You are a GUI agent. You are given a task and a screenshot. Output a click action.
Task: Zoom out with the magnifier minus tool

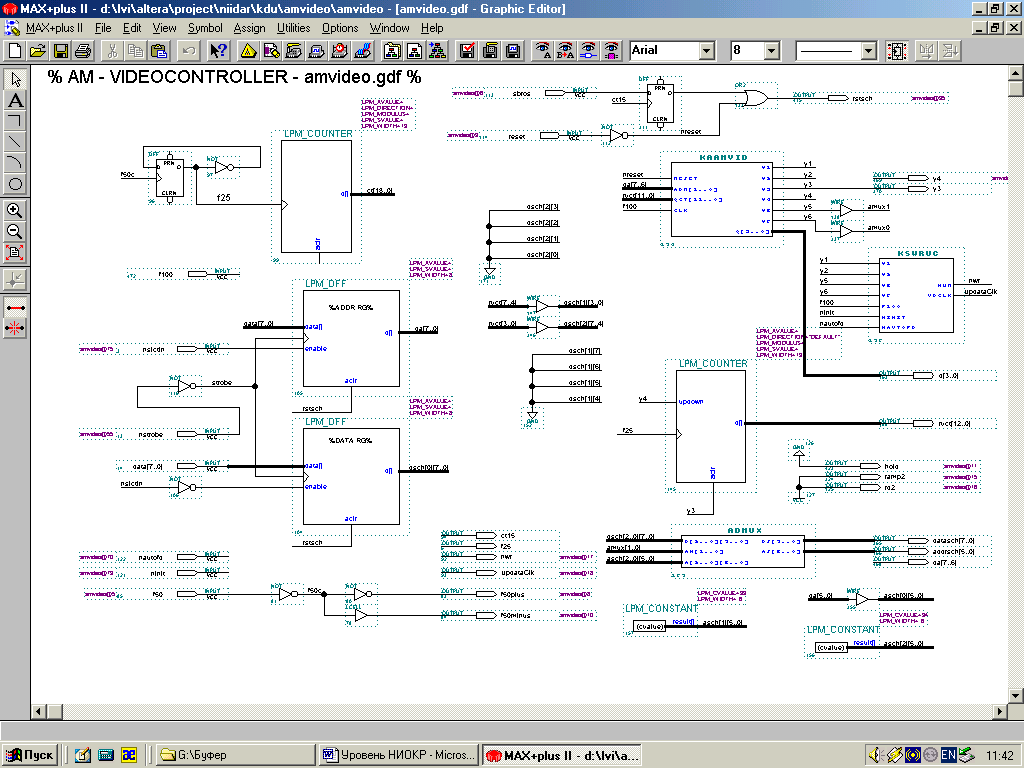click(15, 231)
